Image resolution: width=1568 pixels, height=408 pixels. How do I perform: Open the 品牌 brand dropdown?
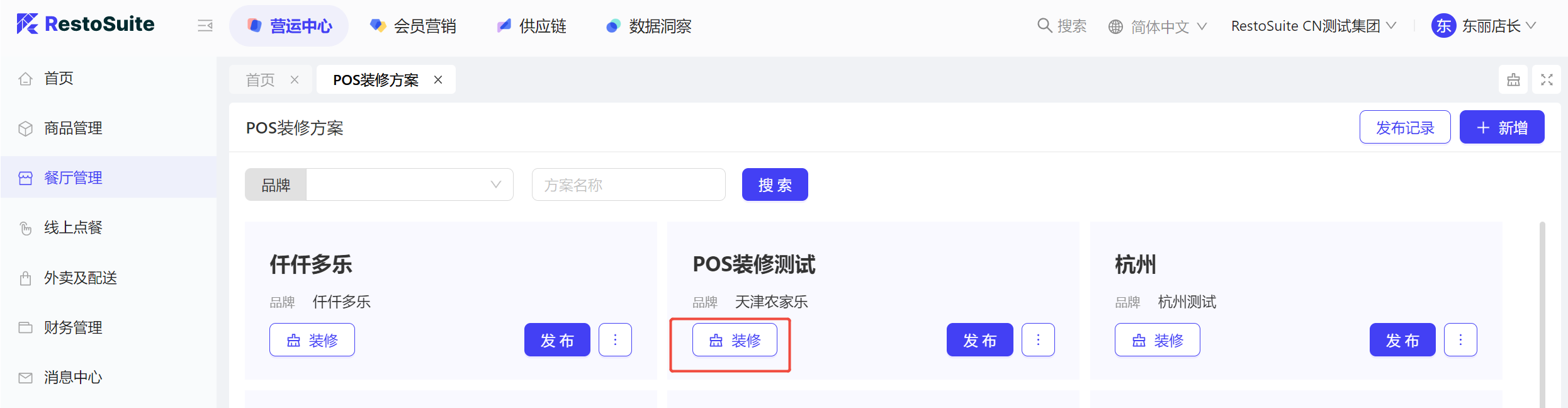pyautogui.click(x=409, y=184)
